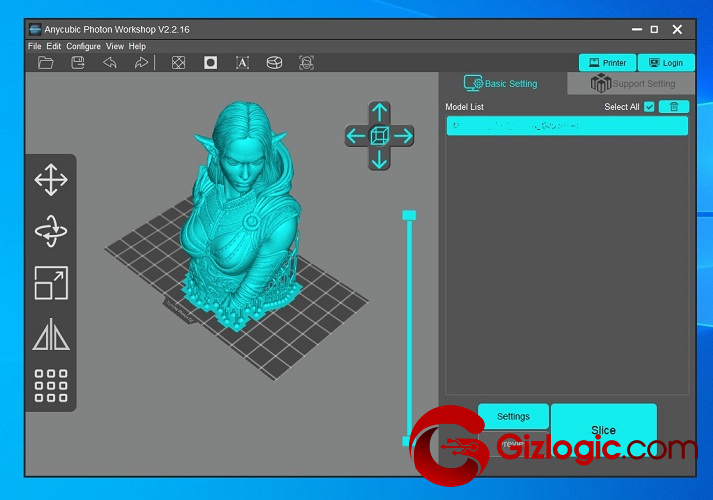Select the split model cut tool icon

click(x=274, y=63)
